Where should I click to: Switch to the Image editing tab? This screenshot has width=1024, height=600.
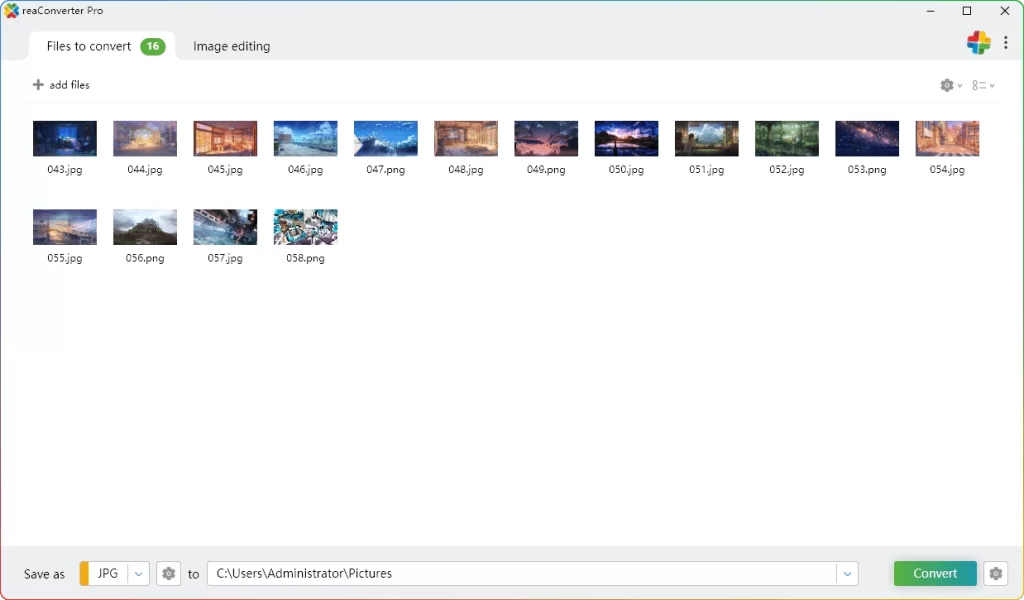pos(231,46)
